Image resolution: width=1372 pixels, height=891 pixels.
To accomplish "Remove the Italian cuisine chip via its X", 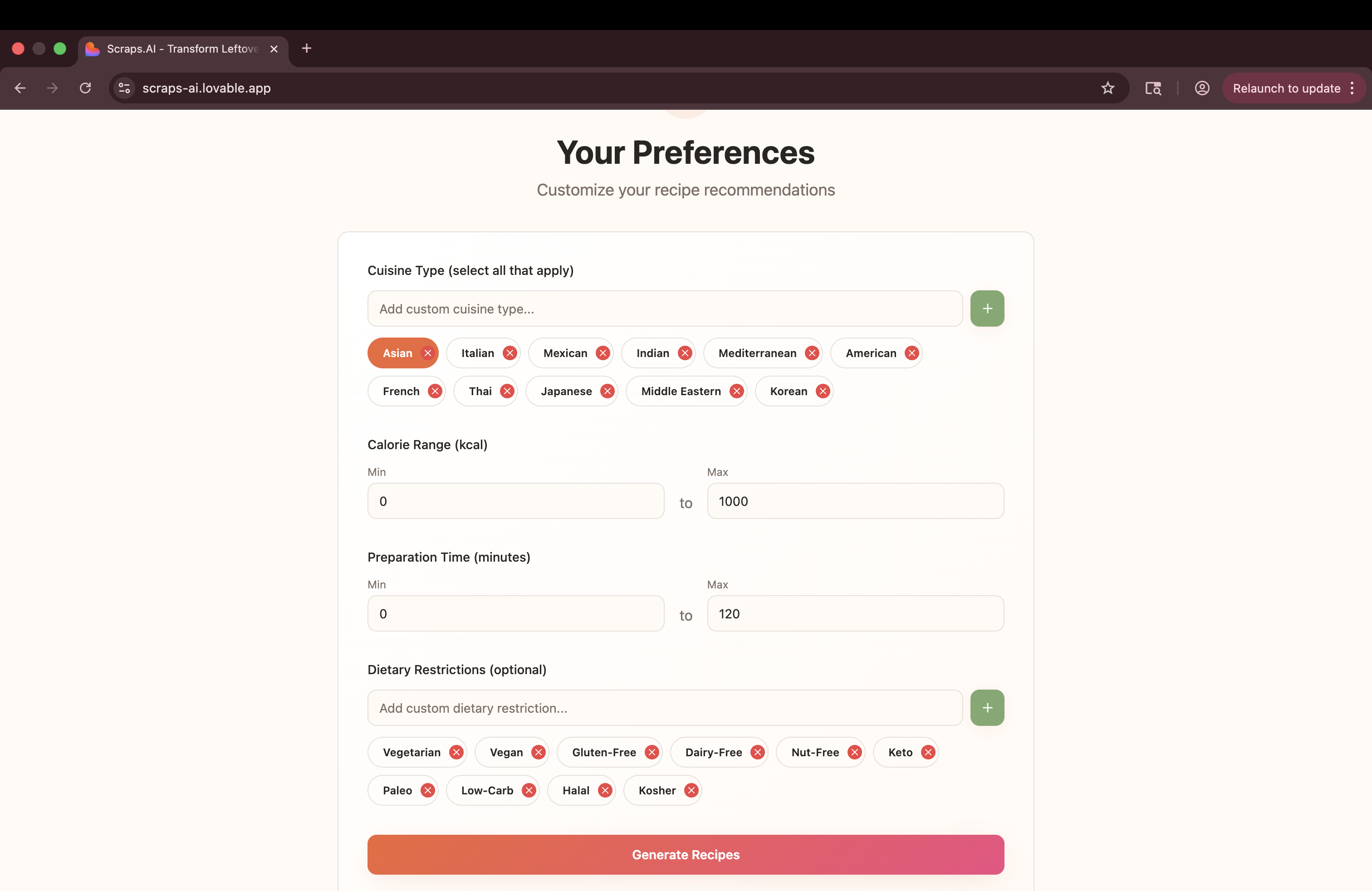I will click(x=510, y=353).
